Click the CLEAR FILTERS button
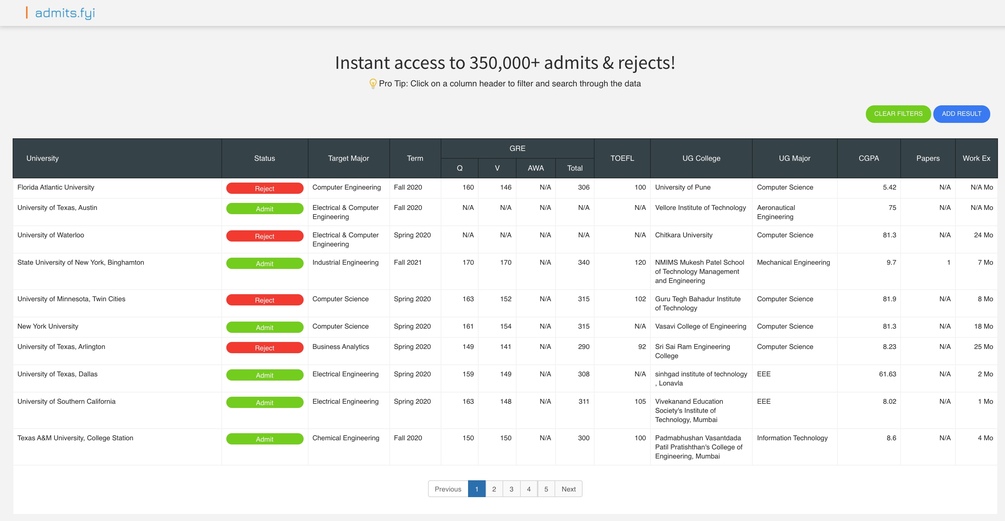The image size is (1005, 521). click(x=898, y=114)
